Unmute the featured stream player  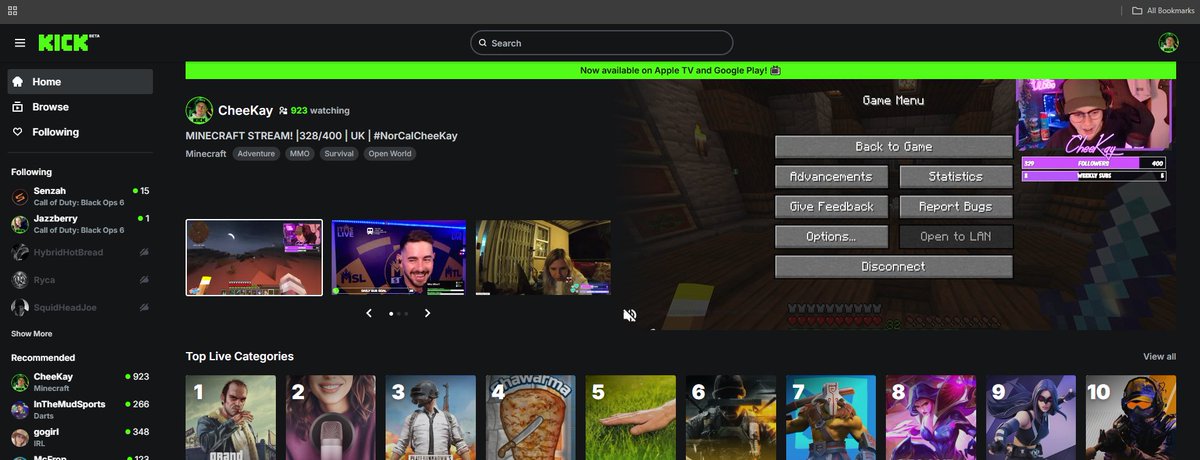click(630, 315)
